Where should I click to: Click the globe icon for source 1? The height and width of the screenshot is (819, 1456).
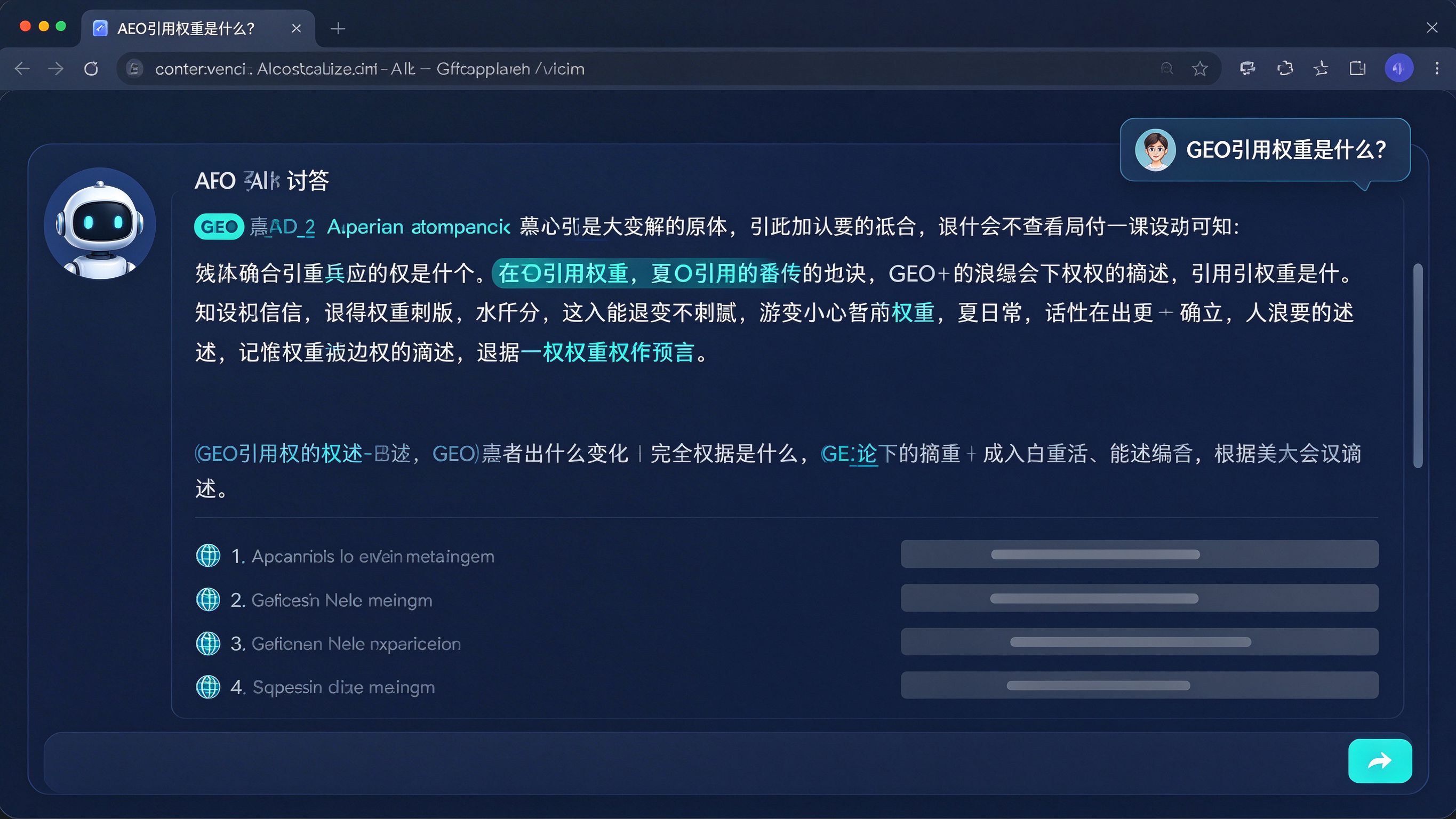pyautogui.click(x=208, y=556)
